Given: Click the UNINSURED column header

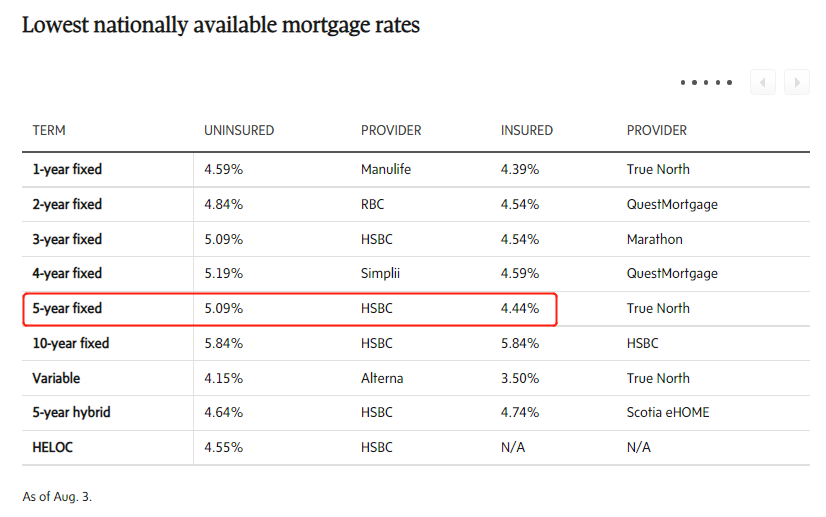Looking at the screenshot, I should [x=239, y=130].
